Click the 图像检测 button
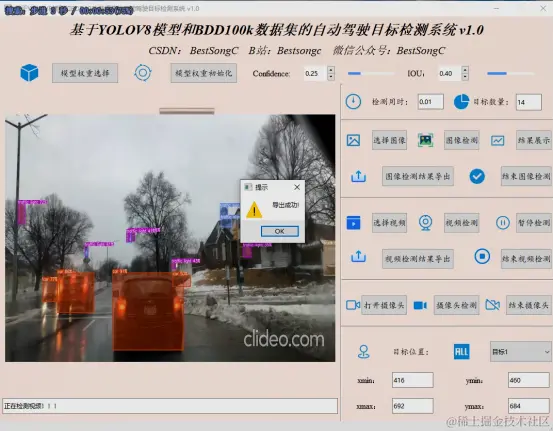This screenshot has width=554, height=432. (x=461, y=140)
